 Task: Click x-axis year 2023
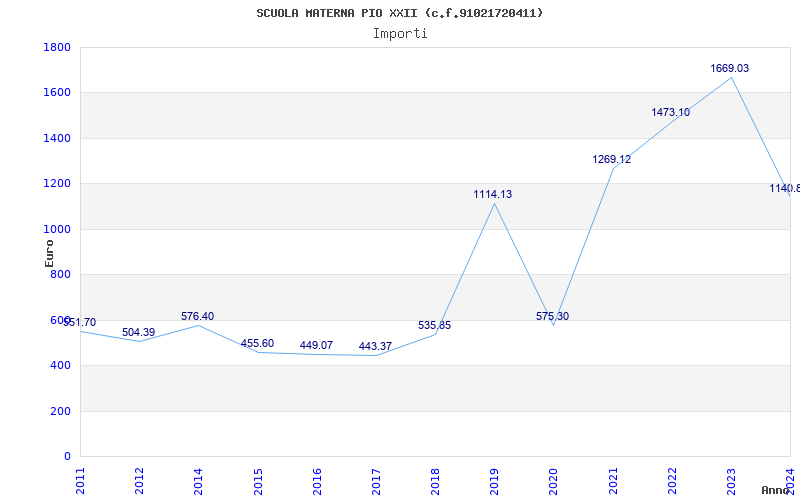pyautogui.click(x=732, y=481)
